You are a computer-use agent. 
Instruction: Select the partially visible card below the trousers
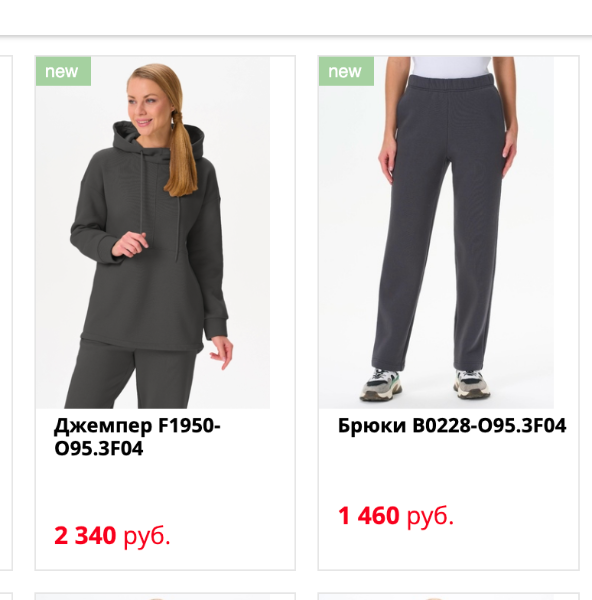[448, 597]
